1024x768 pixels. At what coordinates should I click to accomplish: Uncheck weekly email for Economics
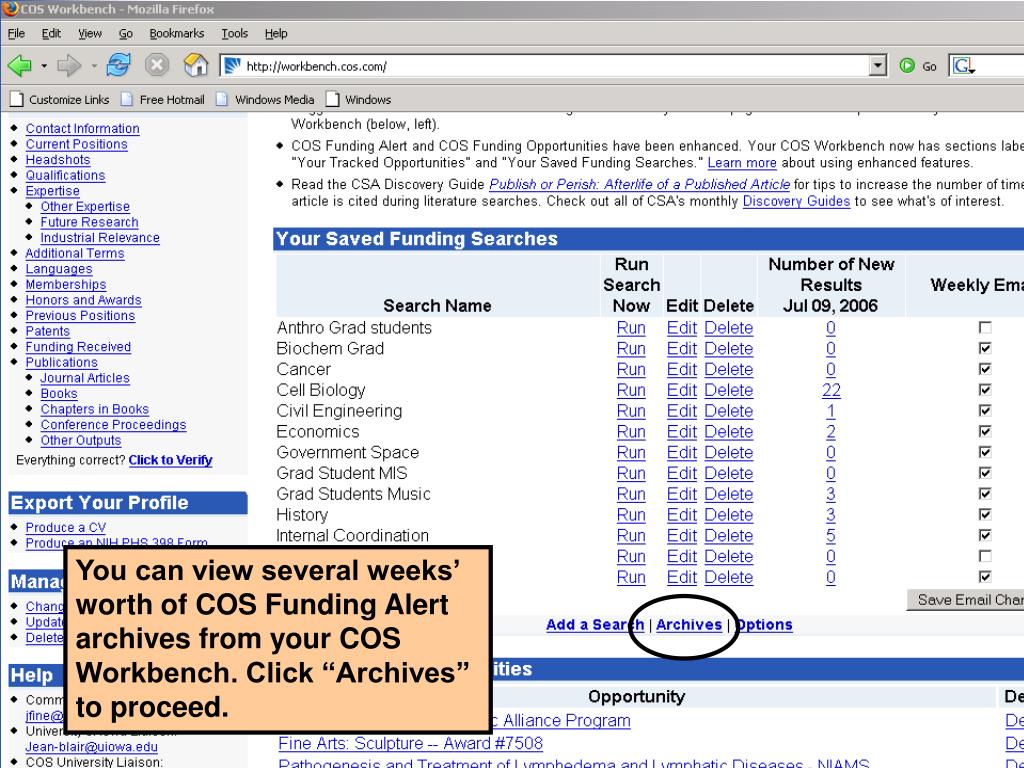(985, 432)
